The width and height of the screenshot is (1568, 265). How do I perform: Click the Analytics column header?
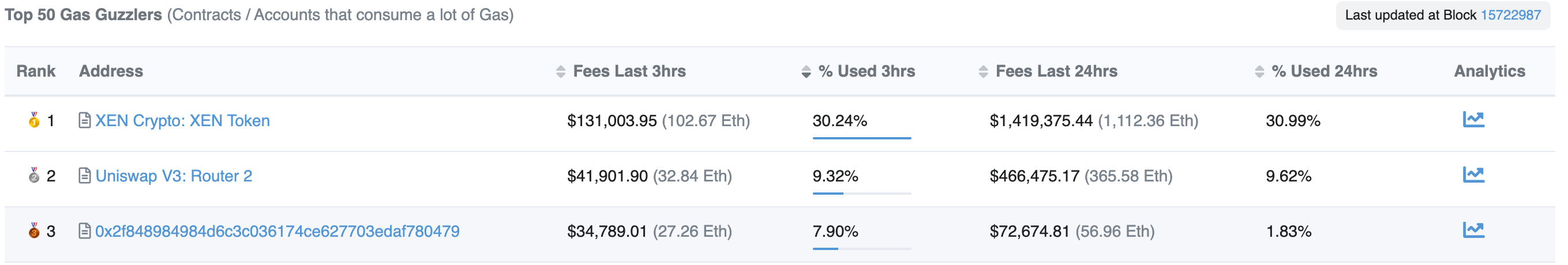1489,71
